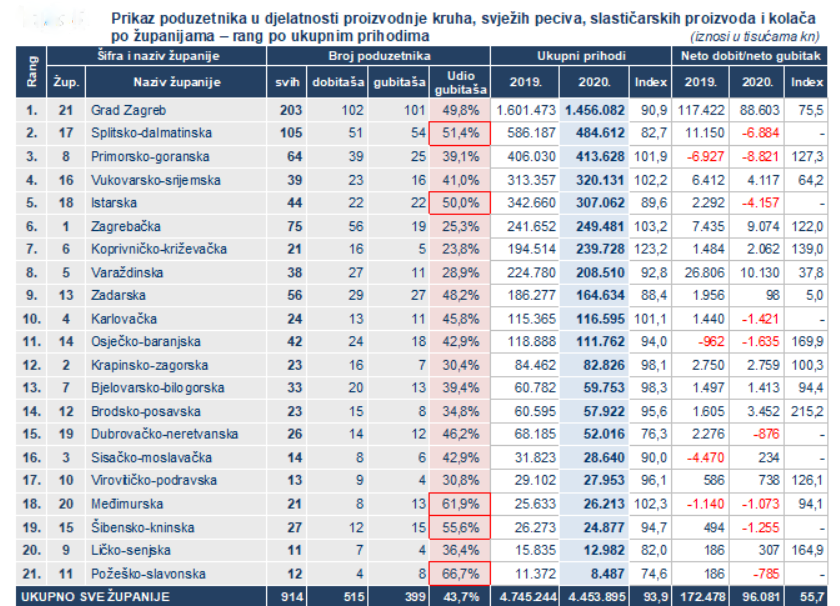Click the red-outlined 61,9% Međimurska share cell
This screenshot has height=606, width=840.
click(x=460, y=503)
